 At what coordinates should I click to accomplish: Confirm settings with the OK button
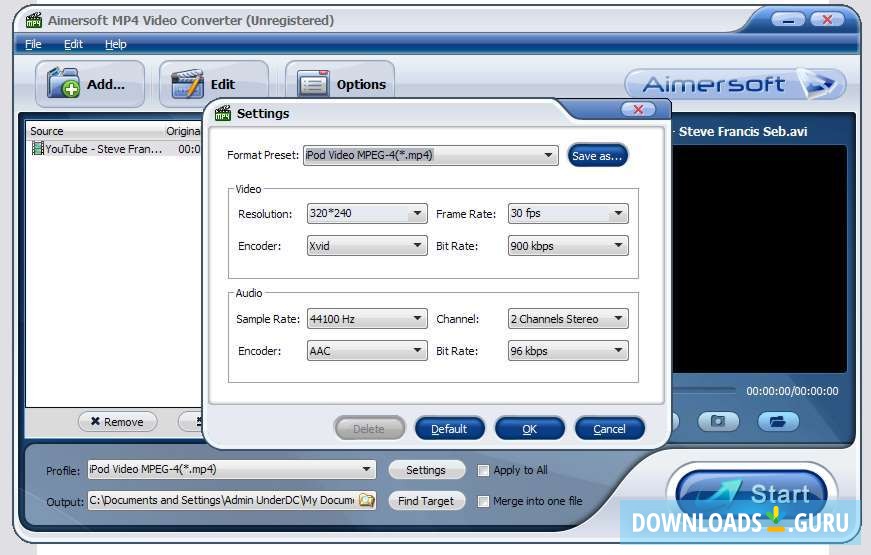click(x=529, y=428)
